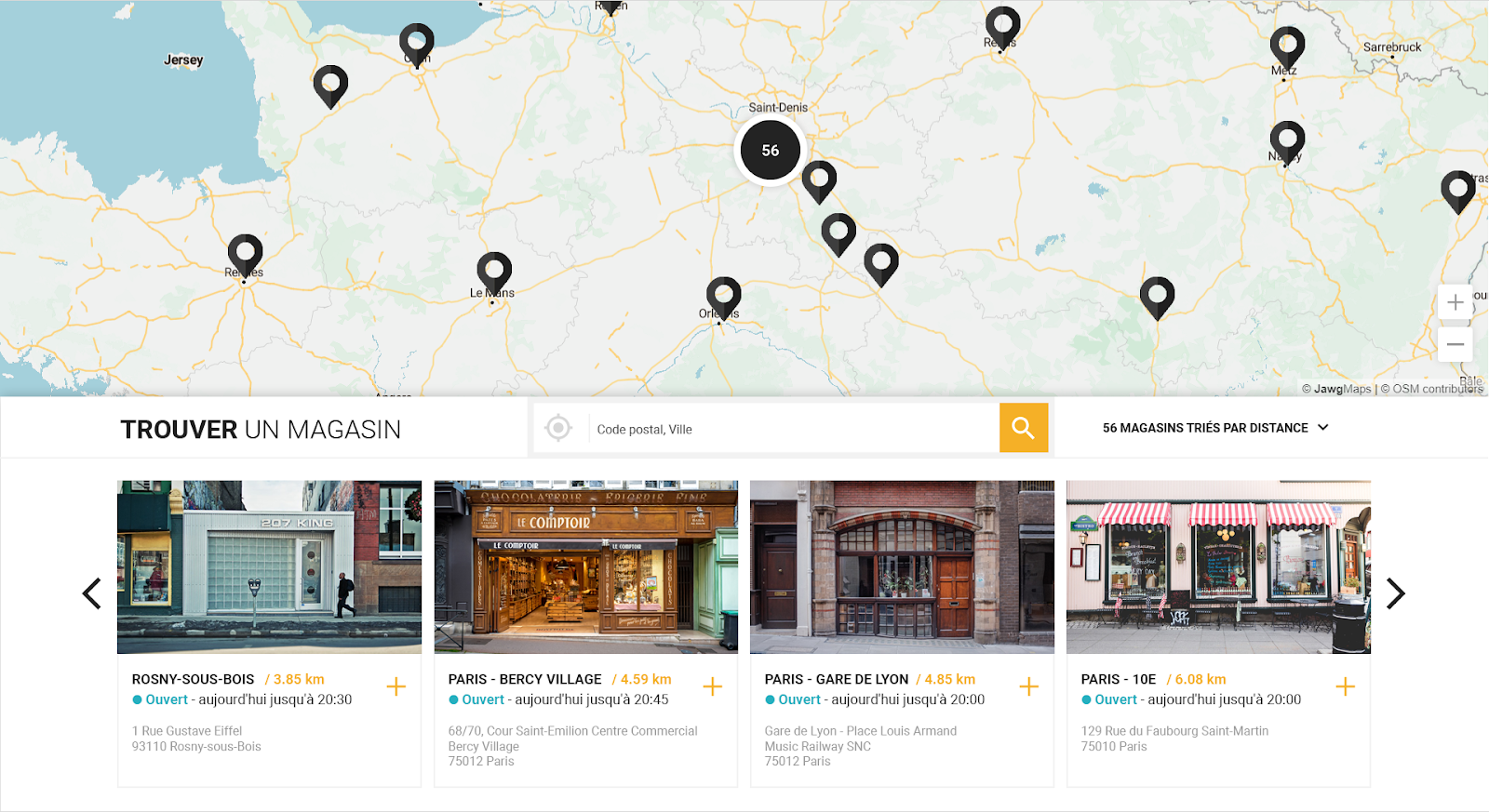The height and width of the screenshot is (812, 1489).
Task: Expand Paris - Bercy Village details plus
Action: click(x=713, y=686)
